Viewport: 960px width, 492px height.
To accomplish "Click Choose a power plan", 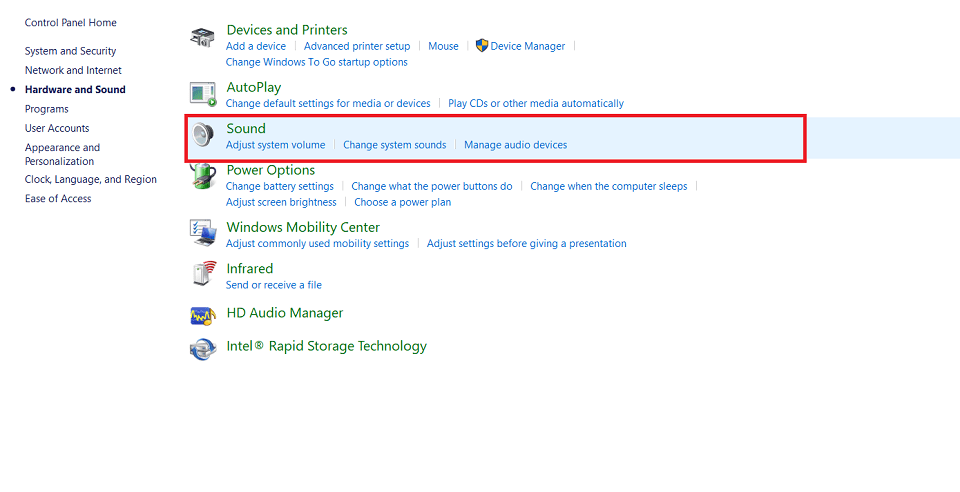I will 402,202.
